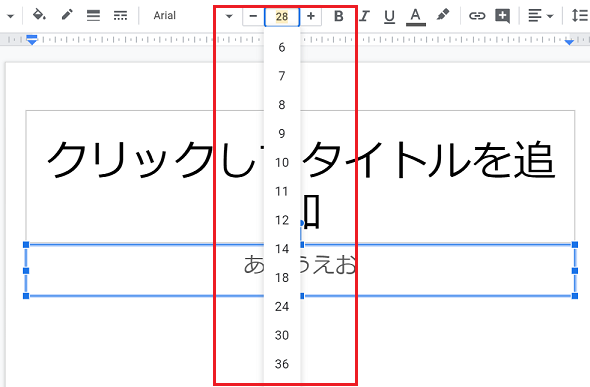
Task: Choose text color with the A icon
Action: 416,17
